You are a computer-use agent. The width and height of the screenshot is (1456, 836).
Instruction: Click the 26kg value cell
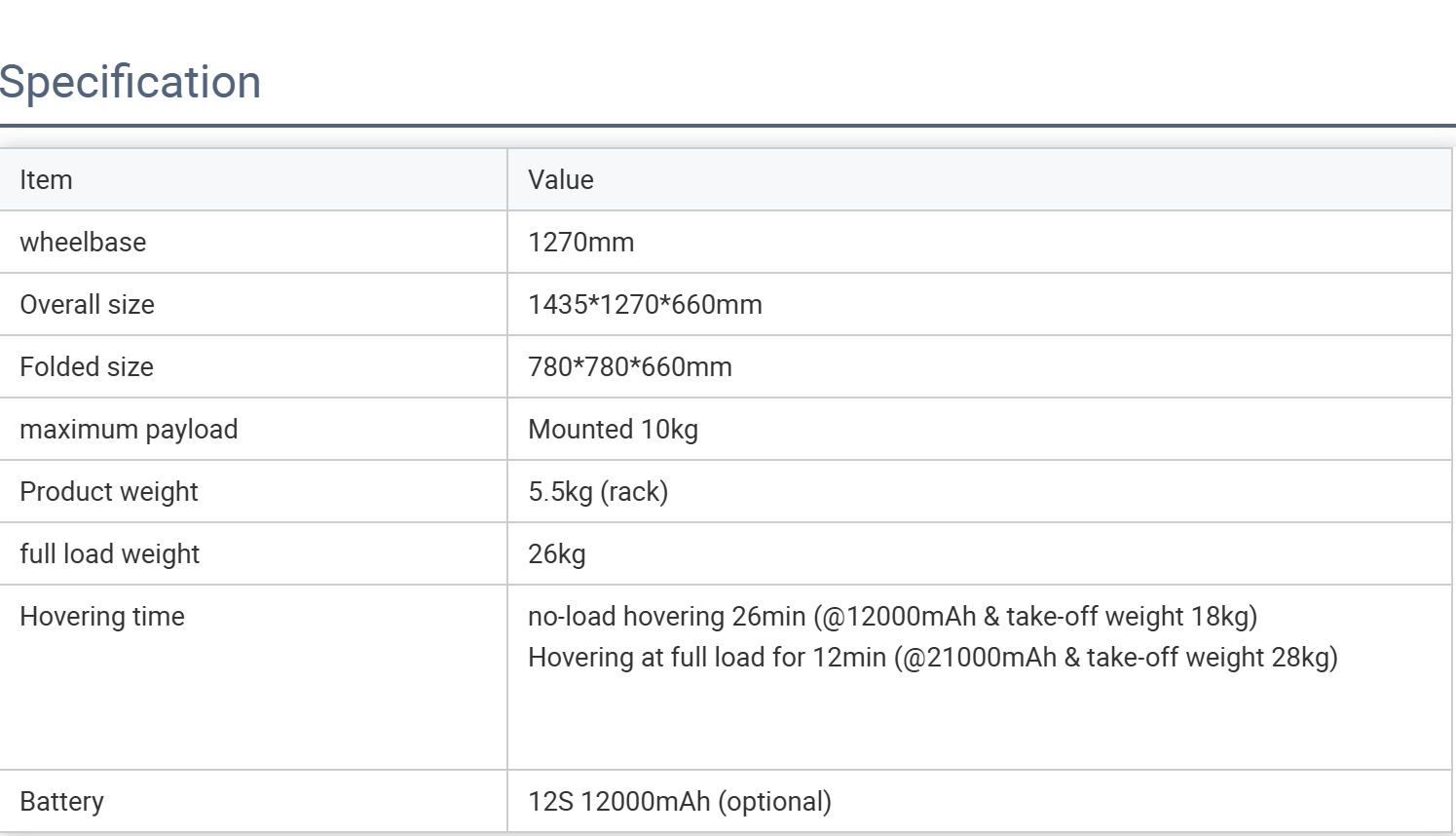pos(557,554)
